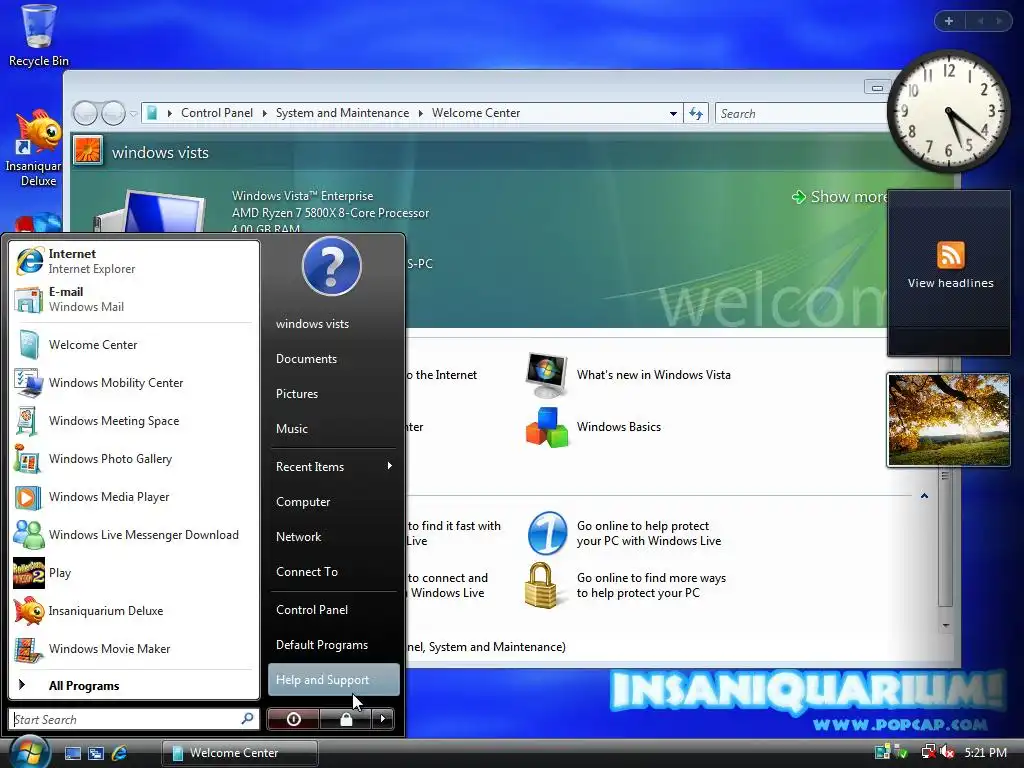Click Show Desktop quick launch icon
Screen dimensions: 1024x768
72,753
